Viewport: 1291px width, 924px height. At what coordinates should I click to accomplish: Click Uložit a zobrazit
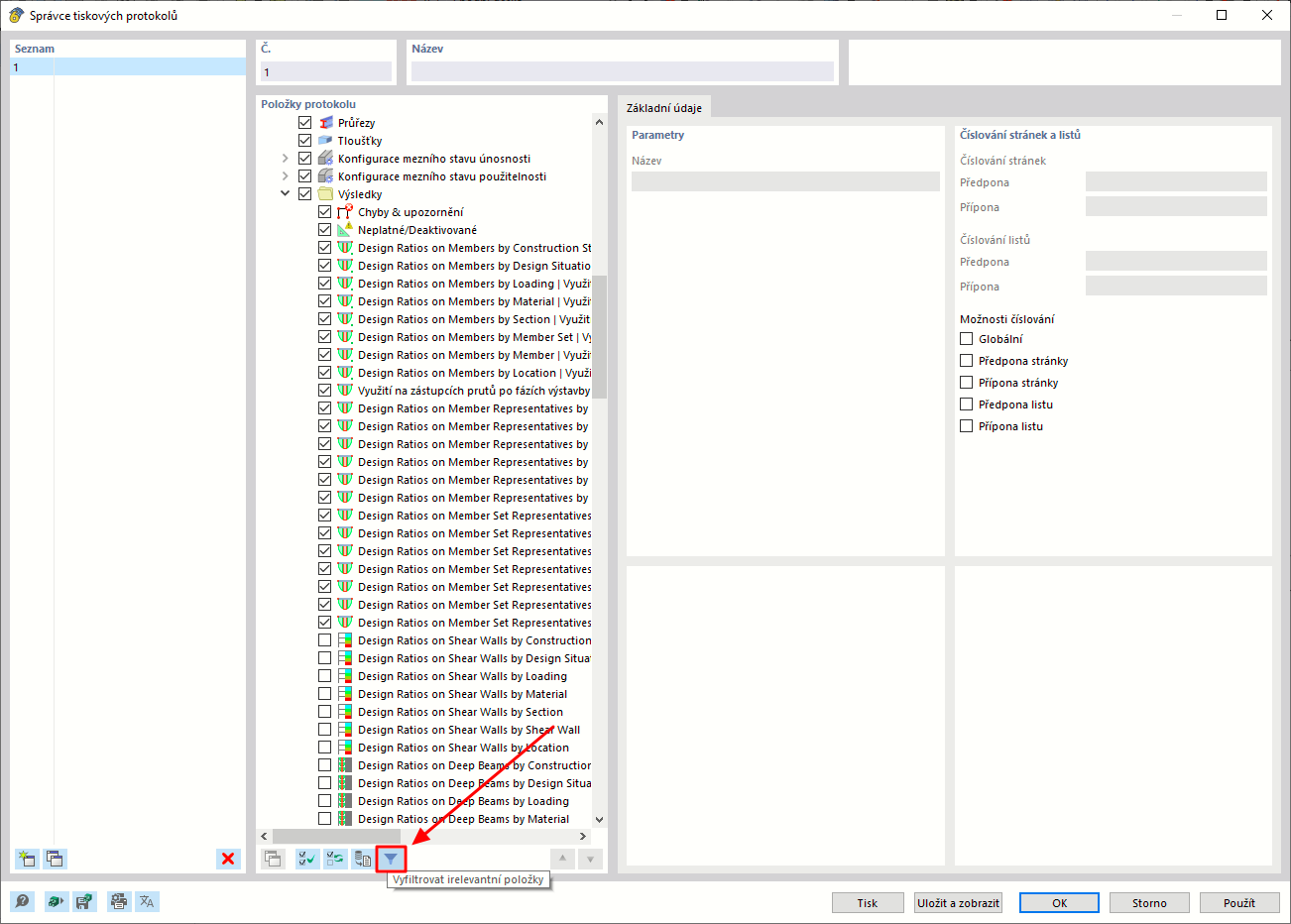pyautogui.click(x=957, y=902)
